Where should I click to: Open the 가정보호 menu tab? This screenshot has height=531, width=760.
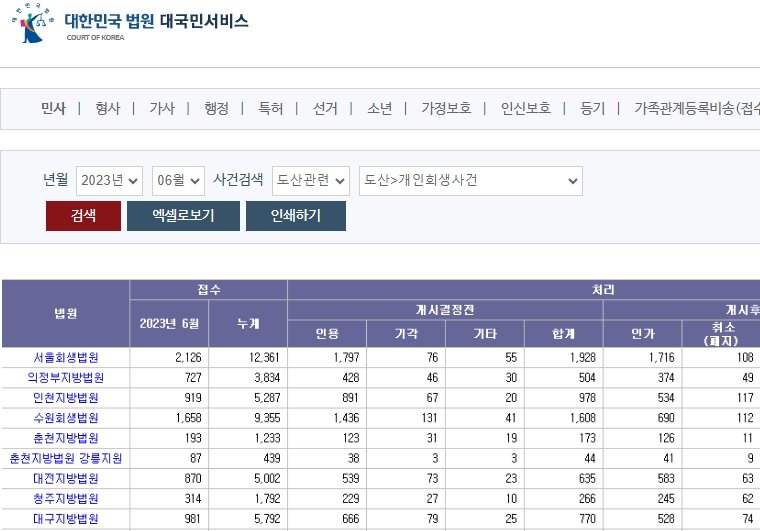tap(446, 108)
